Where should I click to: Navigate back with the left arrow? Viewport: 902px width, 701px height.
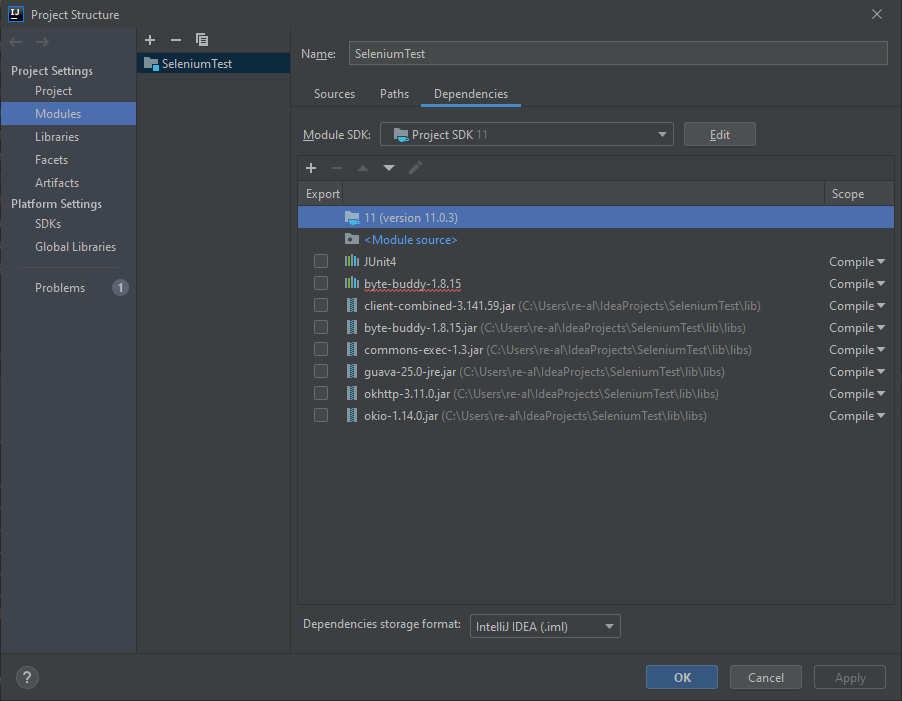tap(16, 41)
